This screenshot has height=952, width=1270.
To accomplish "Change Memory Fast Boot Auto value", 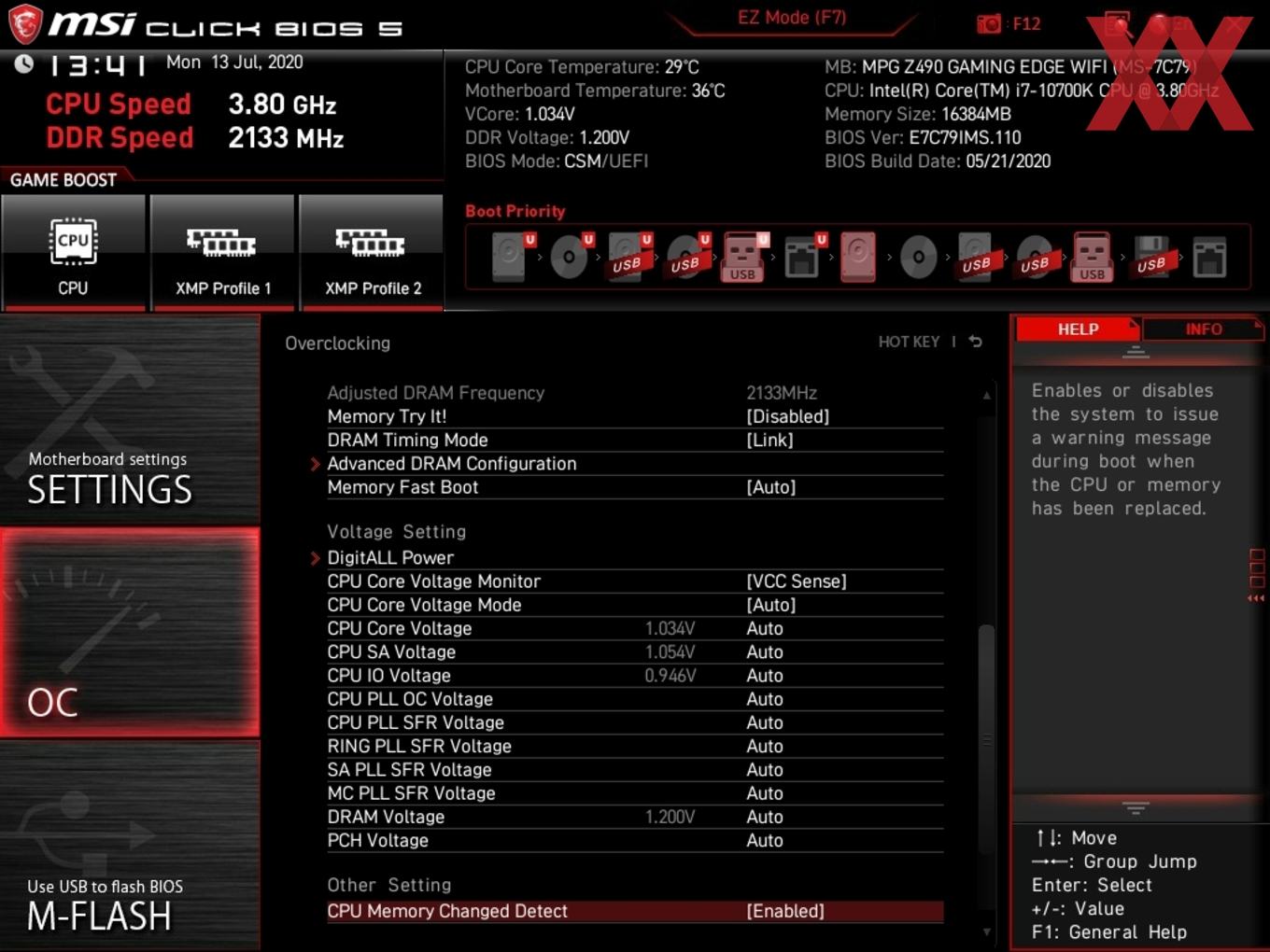I will pos(770,487).
